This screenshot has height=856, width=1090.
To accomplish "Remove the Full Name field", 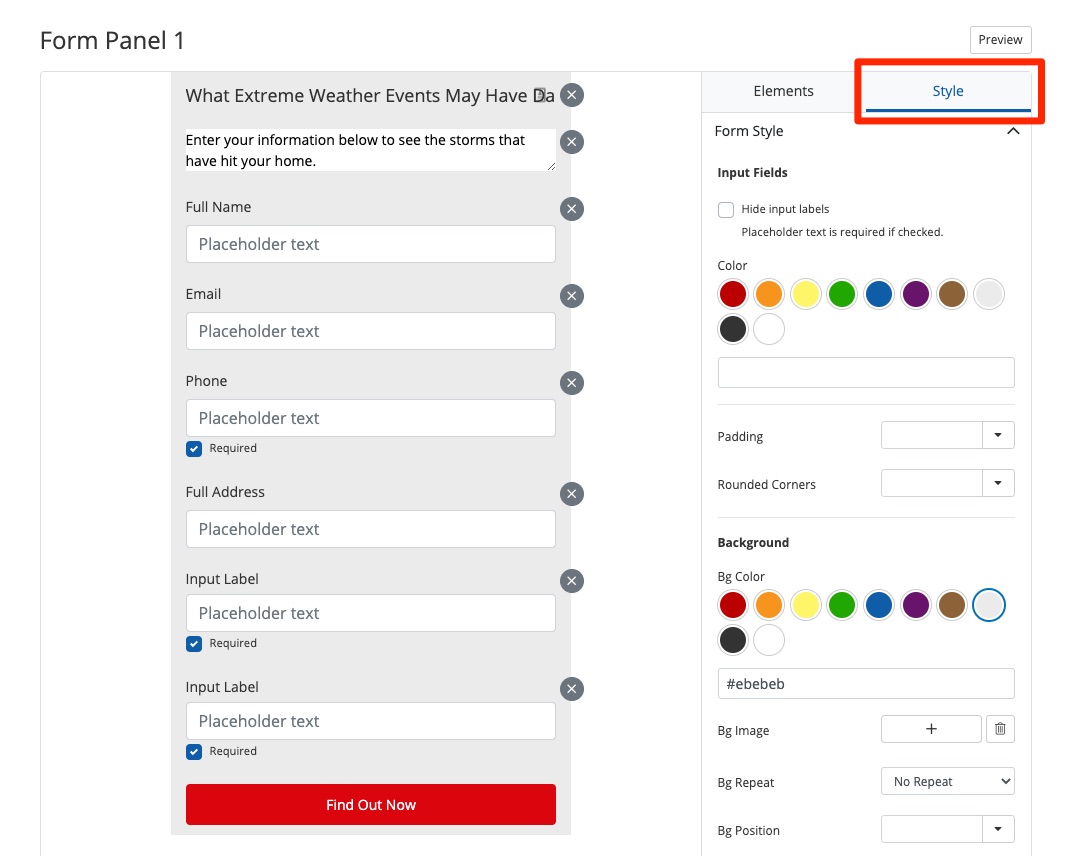I will (571, 209).
